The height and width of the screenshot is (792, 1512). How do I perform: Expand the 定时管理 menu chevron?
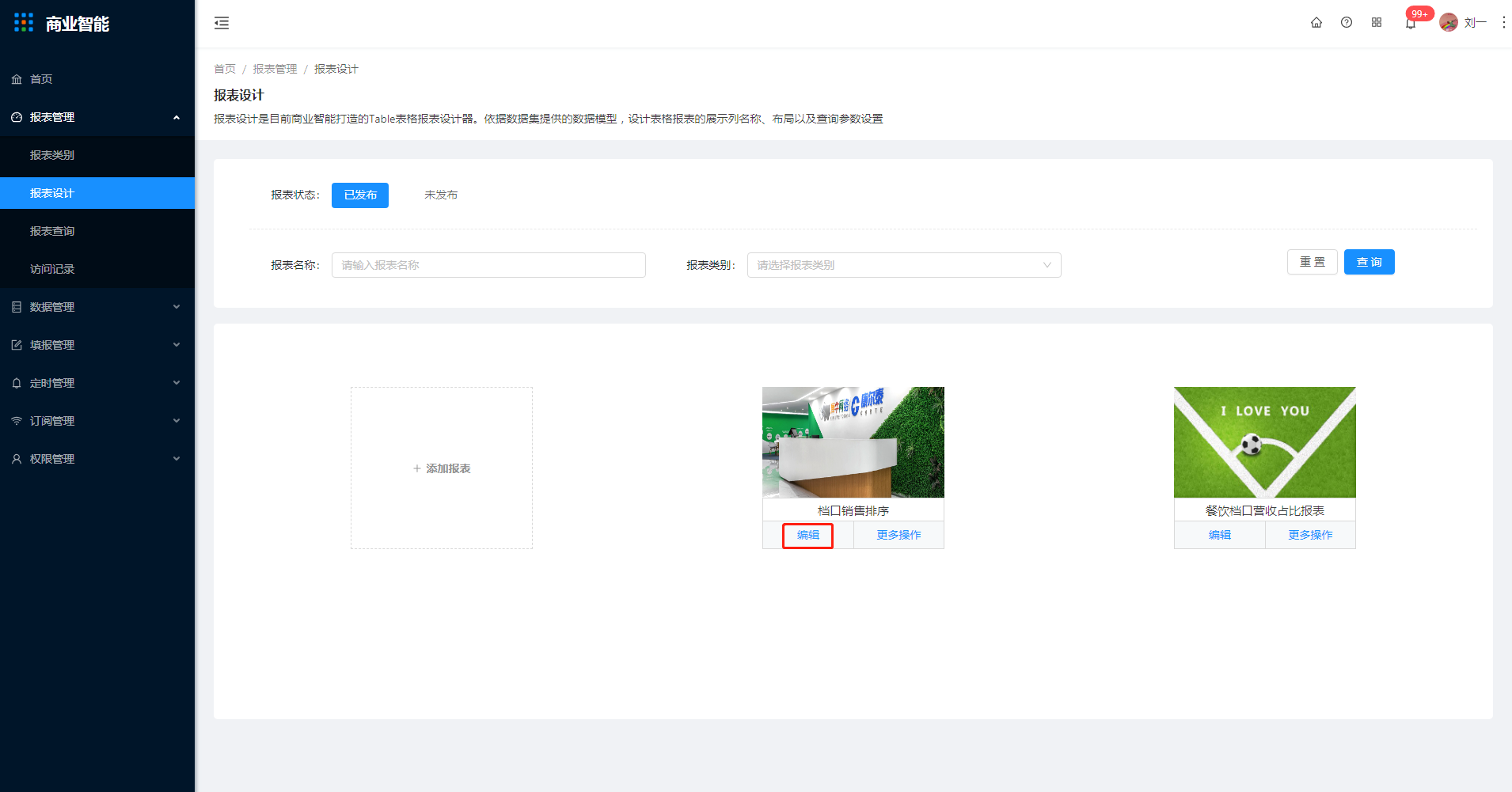point(177,383)
